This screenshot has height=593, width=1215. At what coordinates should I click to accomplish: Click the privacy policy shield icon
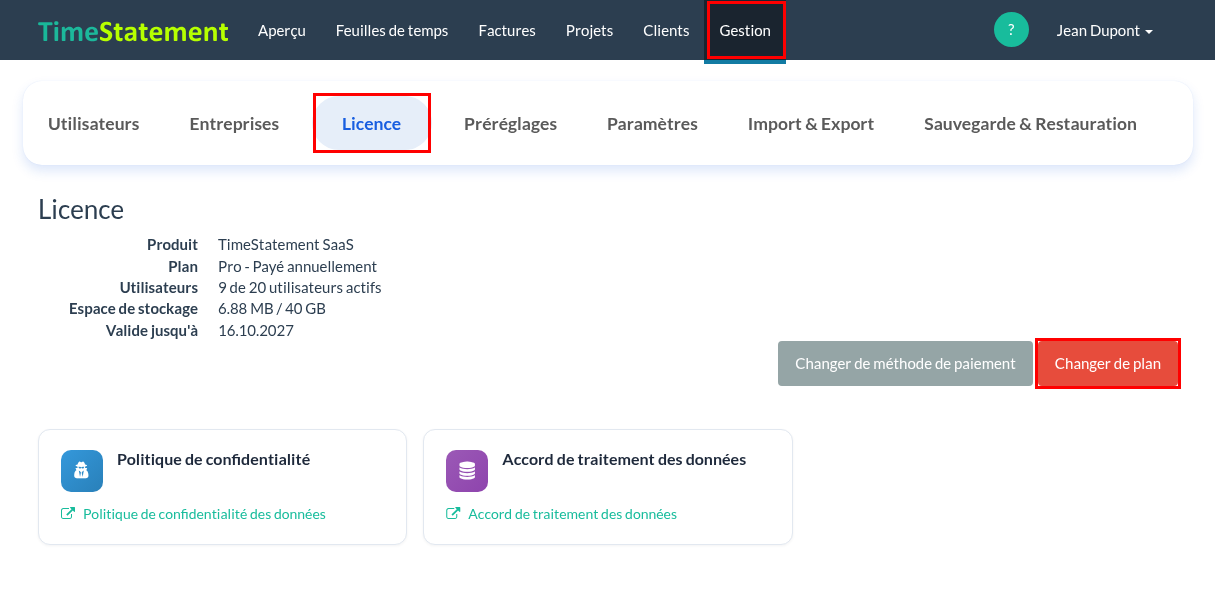(x=82, y=471)
